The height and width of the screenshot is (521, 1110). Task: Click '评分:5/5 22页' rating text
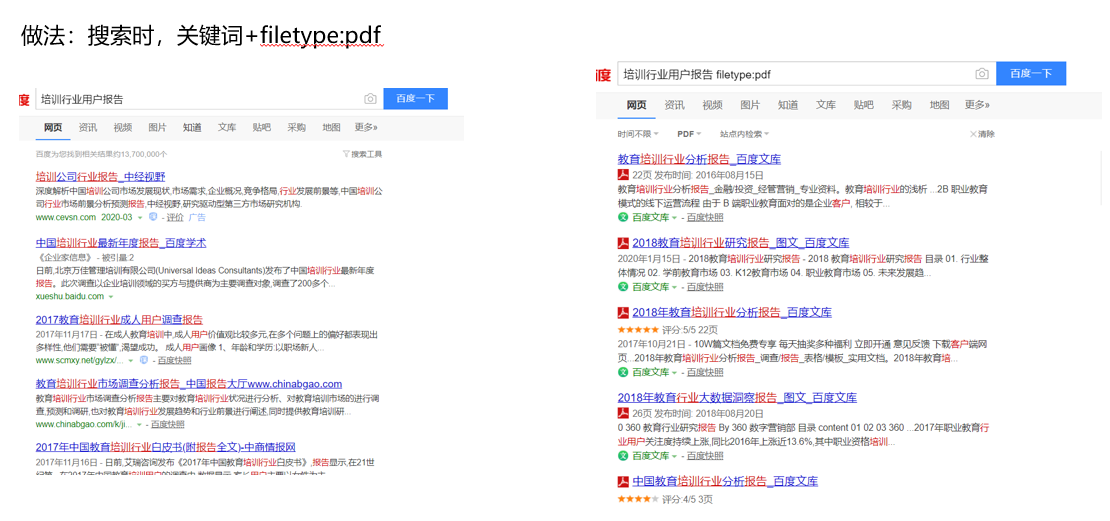pos(688,330)
